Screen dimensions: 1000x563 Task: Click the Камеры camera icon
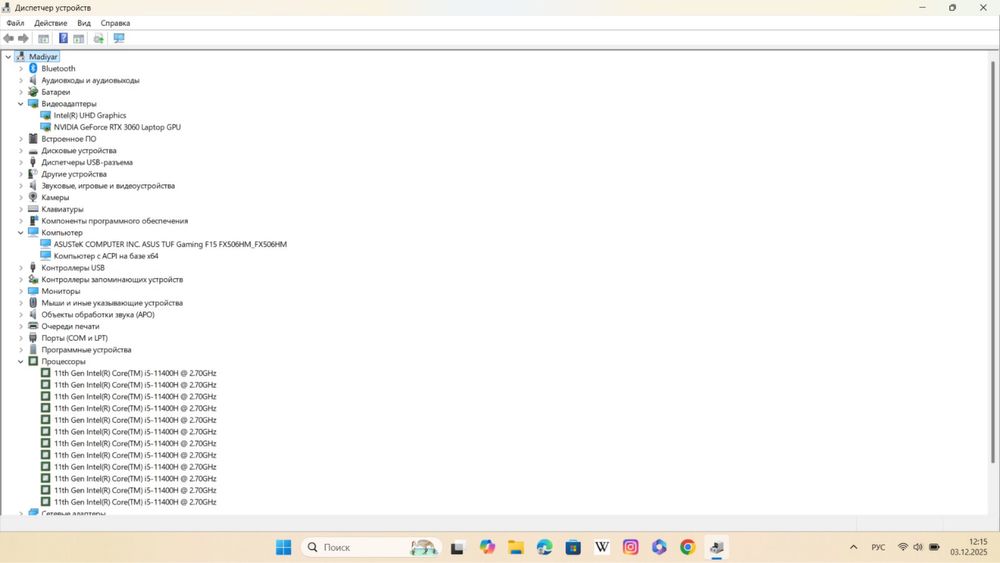pyautogui.click(x=33, y=197)
